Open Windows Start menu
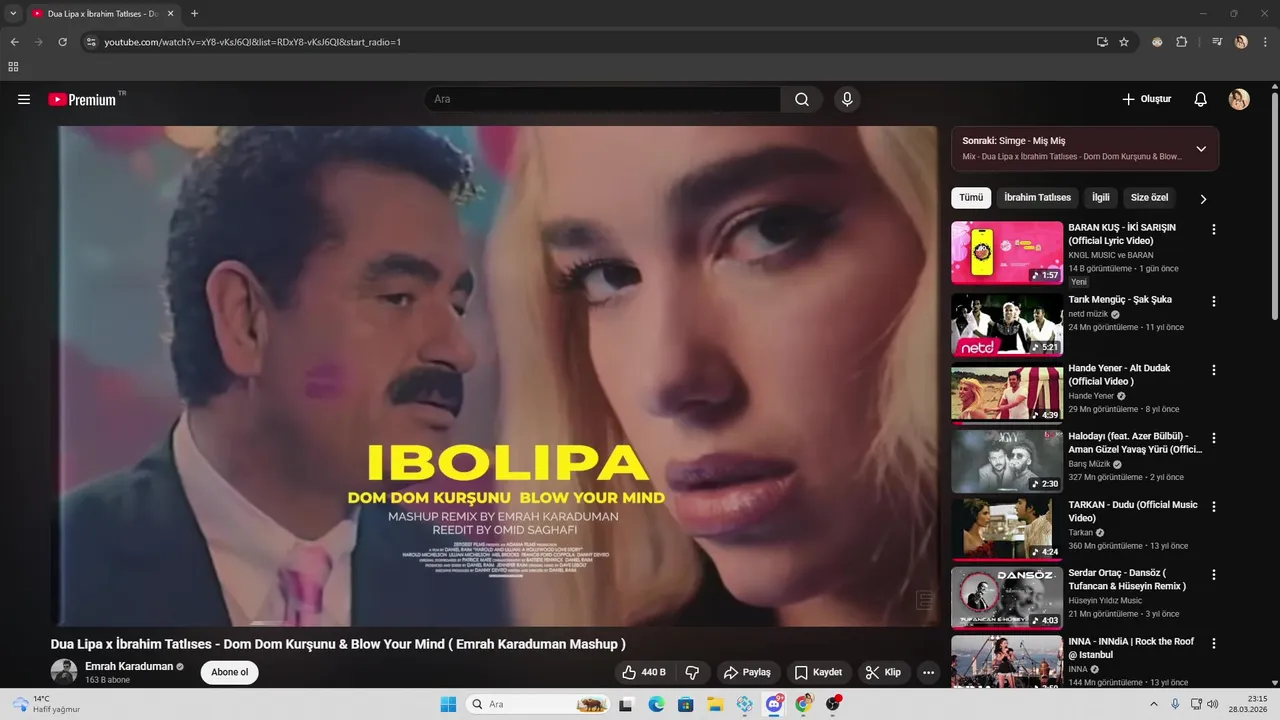 point(448,704)
